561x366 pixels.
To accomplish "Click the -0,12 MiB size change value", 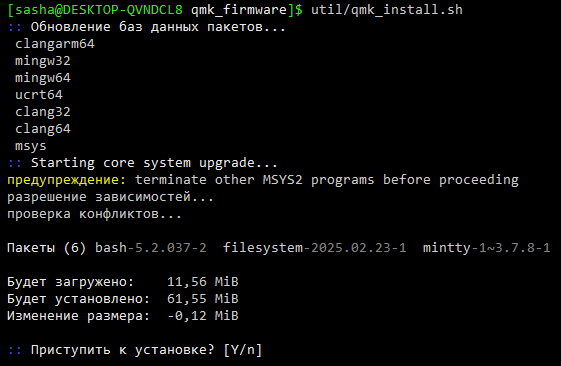I will pyautogui.click(x=203, y=316).
